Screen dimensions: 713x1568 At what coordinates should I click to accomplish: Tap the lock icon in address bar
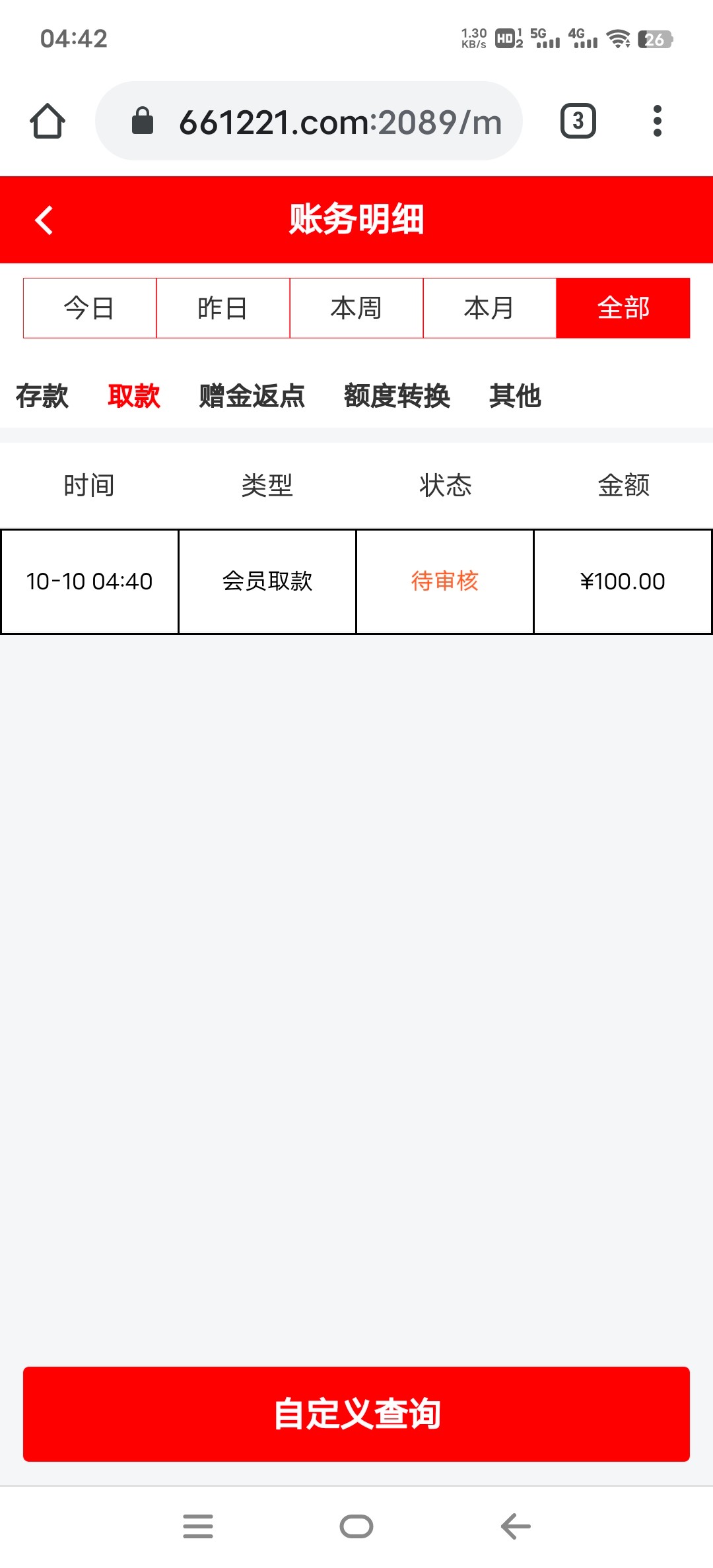pyautogui.click(x=143, y=121)
